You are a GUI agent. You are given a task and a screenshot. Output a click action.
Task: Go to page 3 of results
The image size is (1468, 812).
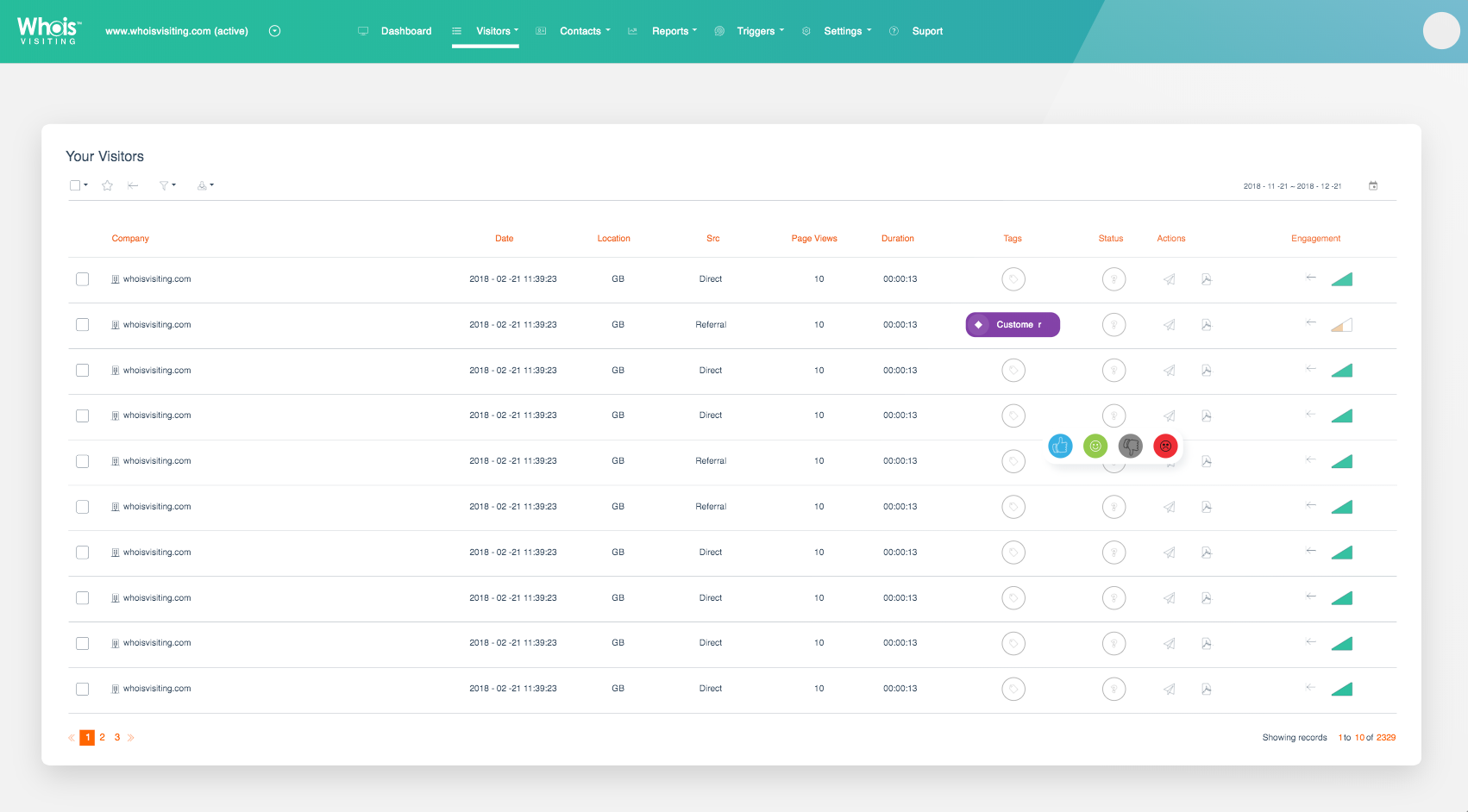click(117, 738)
